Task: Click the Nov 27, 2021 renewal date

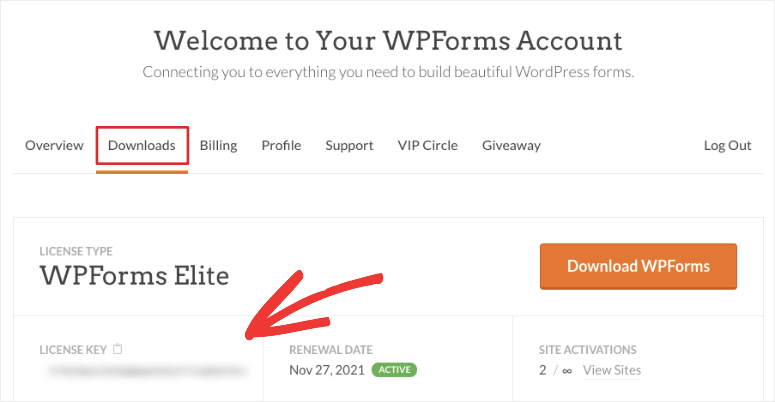Action: coord(326,370)
